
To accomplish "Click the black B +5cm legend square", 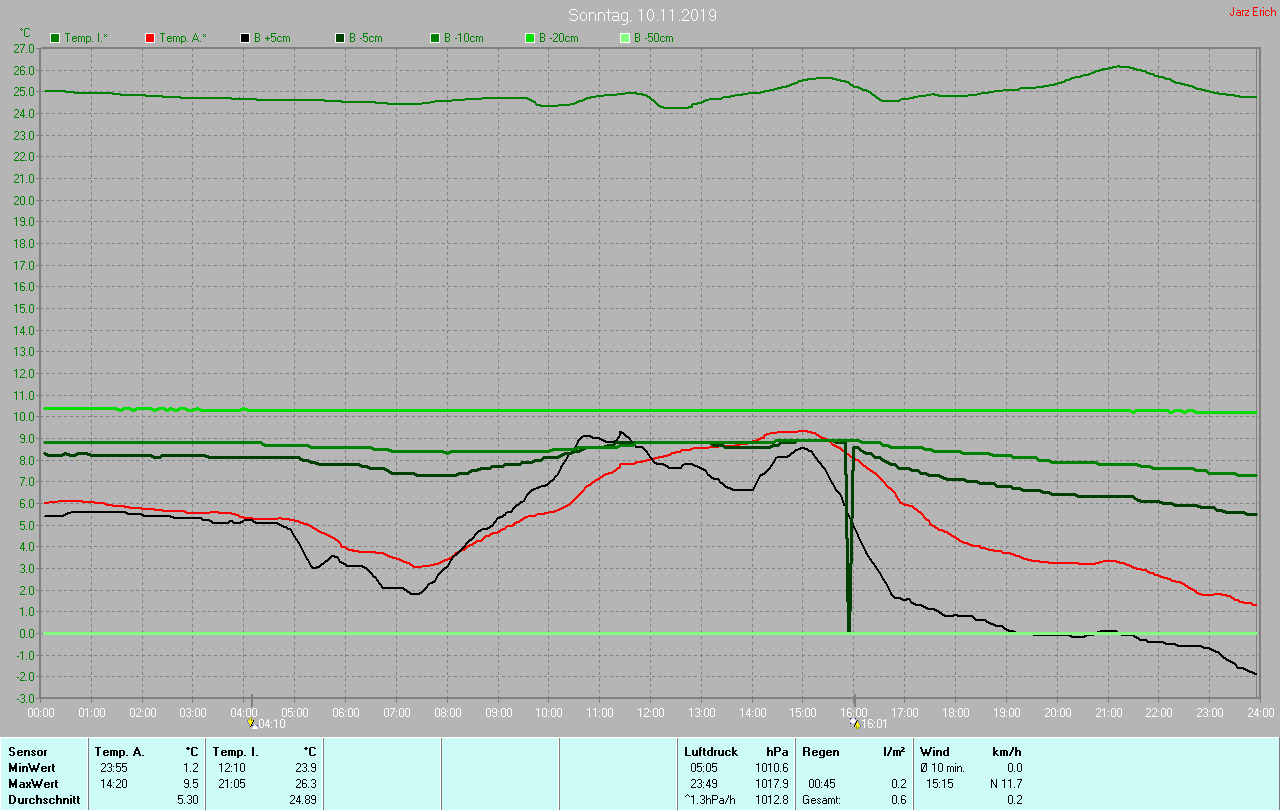I will point(244,38).
